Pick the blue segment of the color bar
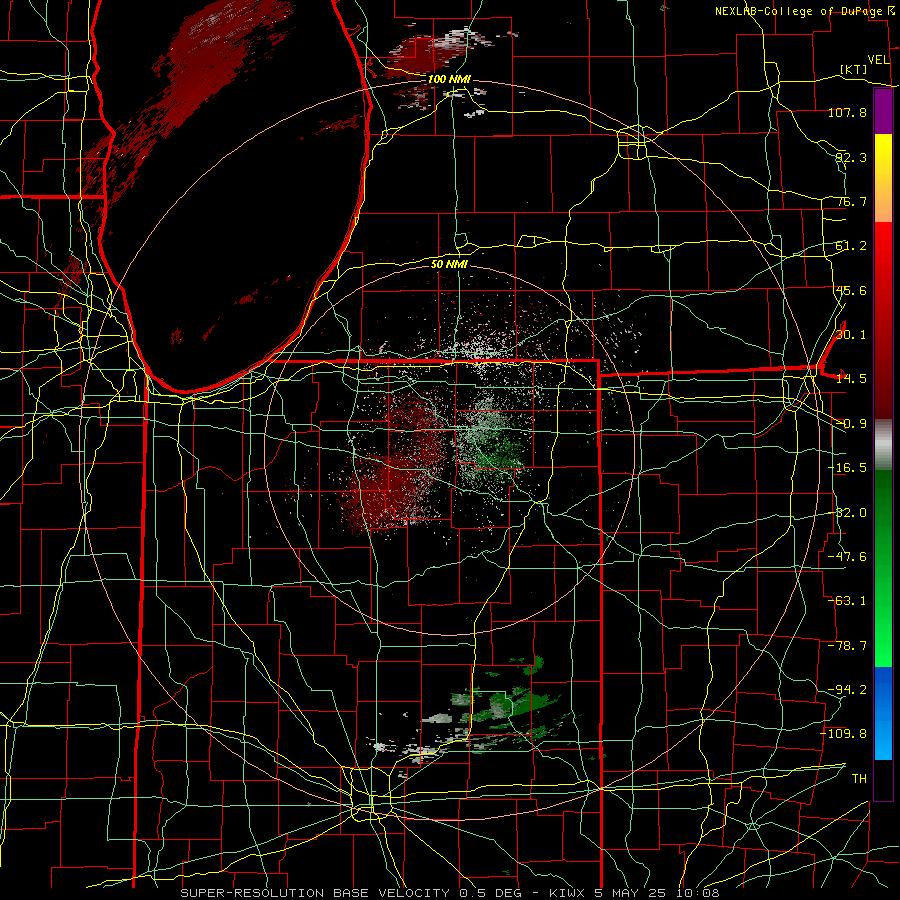The width and height of the screenshot is (900, 900). click(883, 713)
